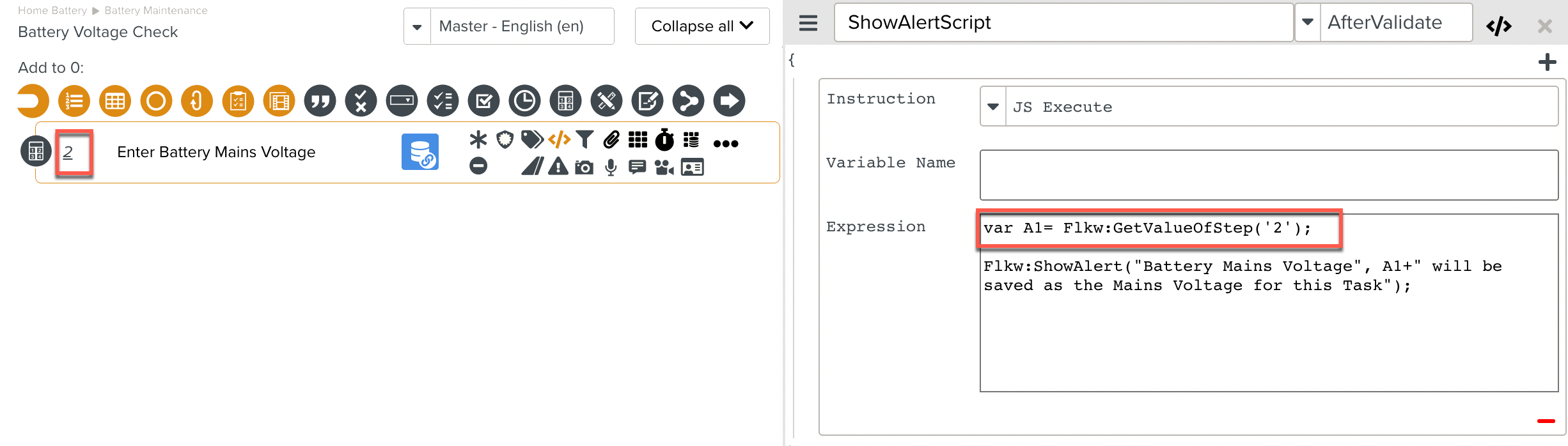Click into the Variable Name field
This screenshot has width=1568, height=446.
tap(1268, 175)
